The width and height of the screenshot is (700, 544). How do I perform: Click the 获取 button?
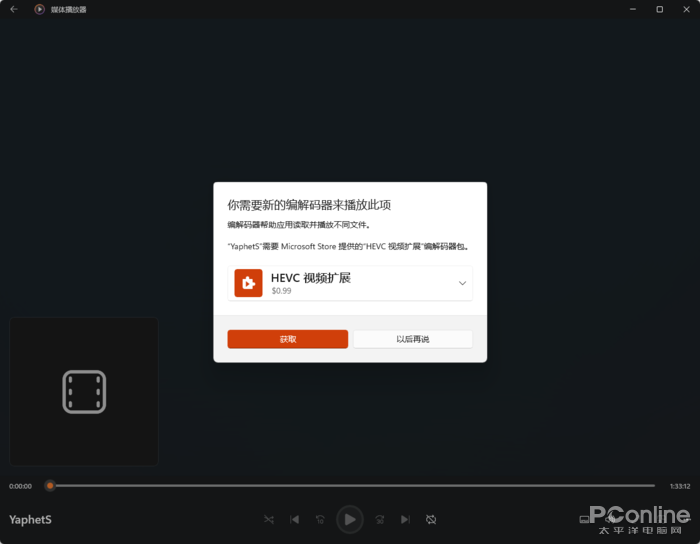(288, 339)
